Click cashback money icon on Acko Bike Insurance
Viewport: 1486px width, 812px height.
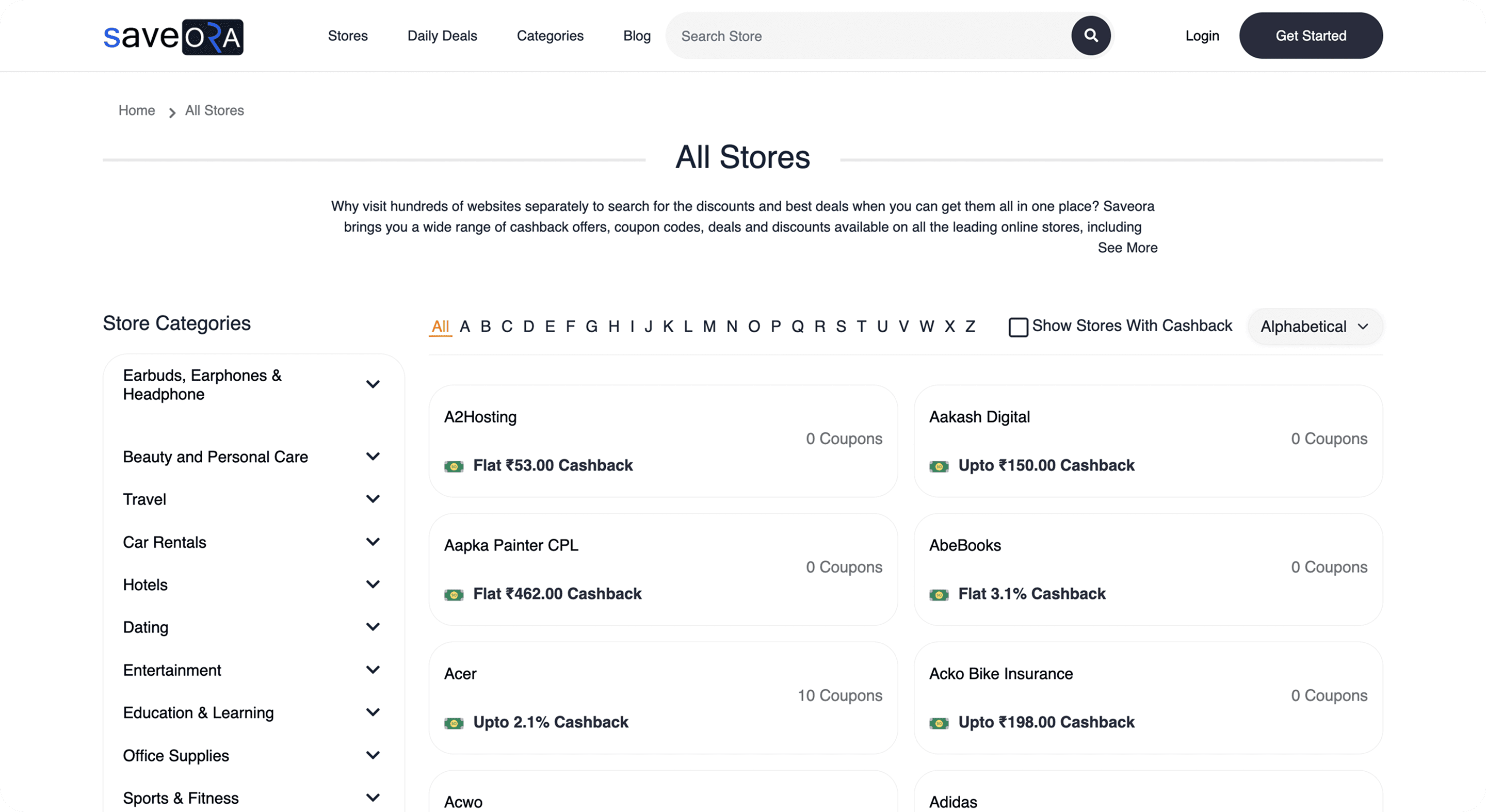(939, 723)
